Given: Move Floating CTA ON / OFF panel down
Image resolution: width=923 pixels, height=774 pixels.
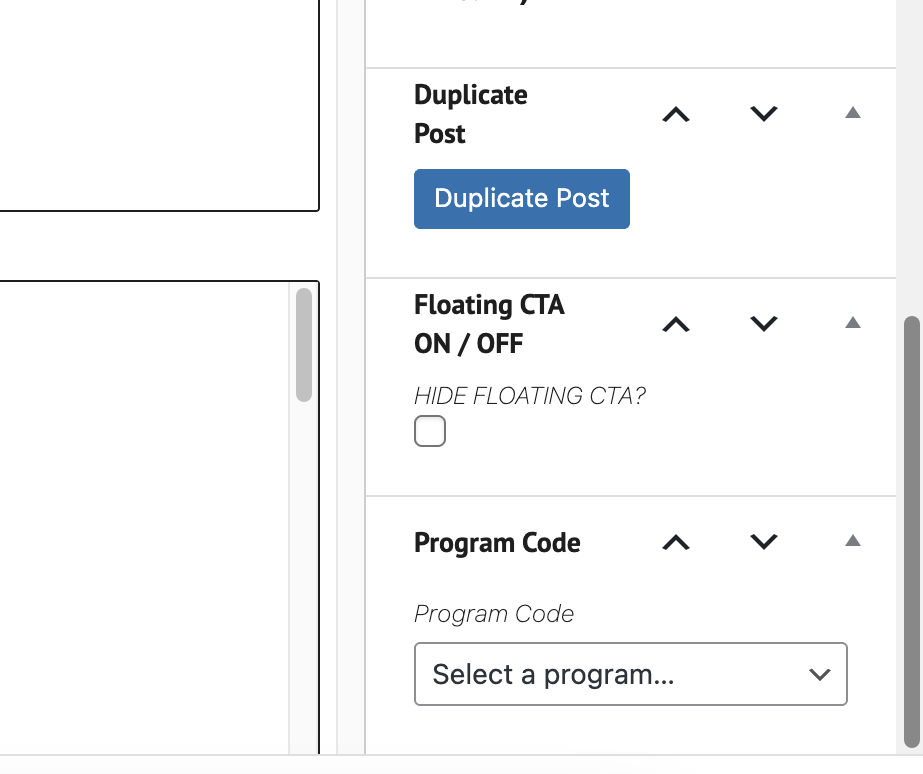Looking at the screenshot, I should pos(764,324).
